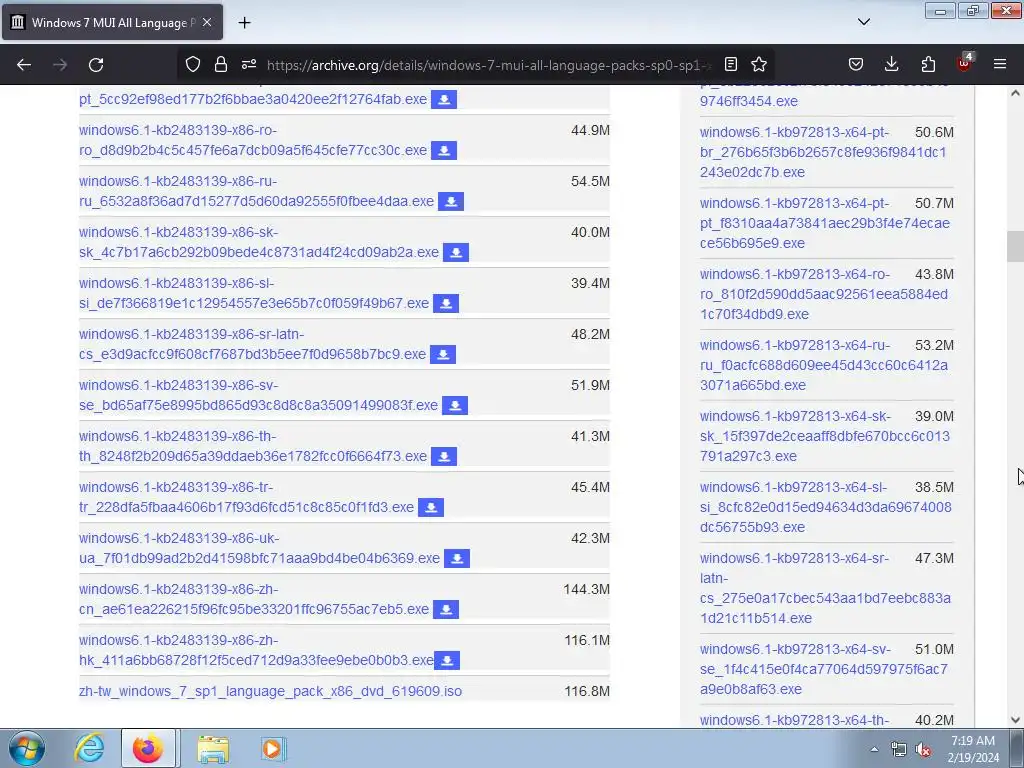1024x768 pixels.
Task: Click the page vertical scrollbar thumb
Action: click(x=1015, y=246)
